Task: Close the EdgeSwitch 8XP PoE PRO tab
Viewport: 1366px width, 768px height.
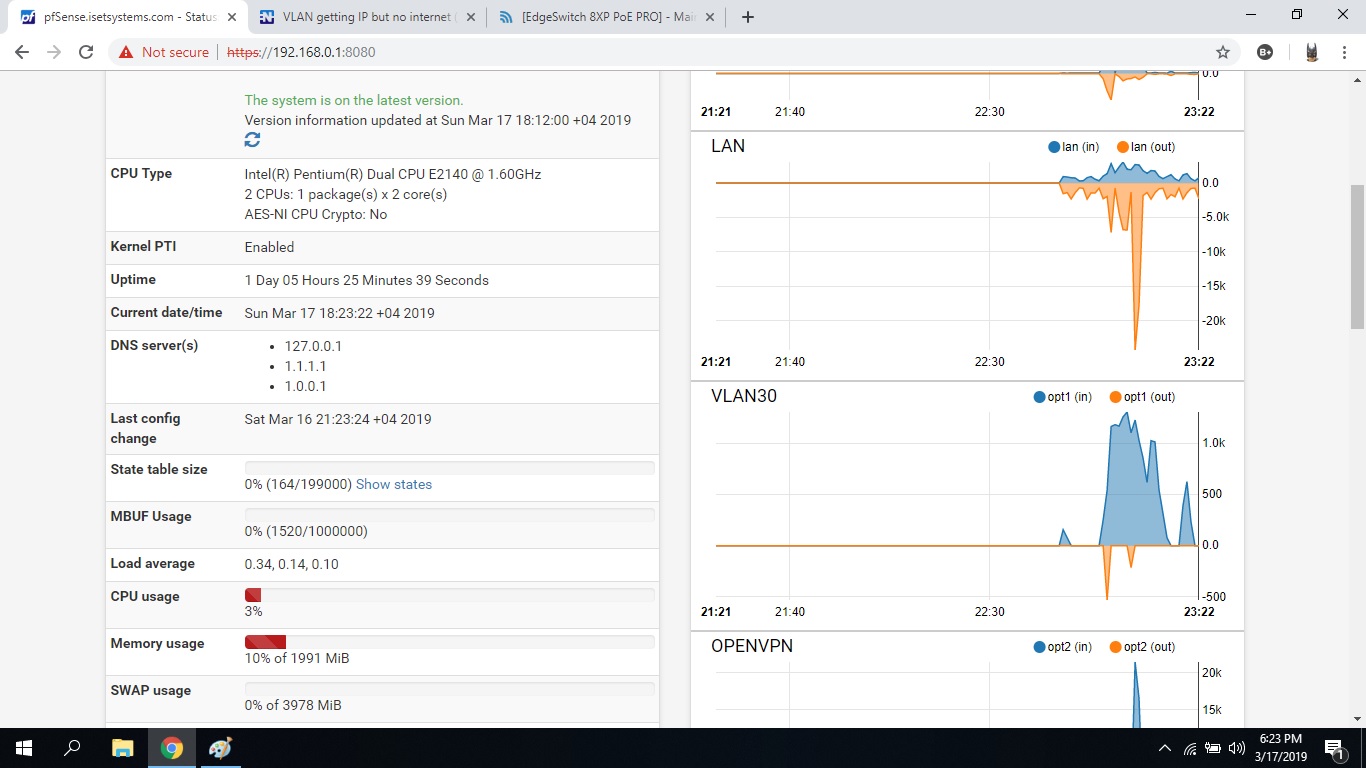Action: (x=711, y=17)
